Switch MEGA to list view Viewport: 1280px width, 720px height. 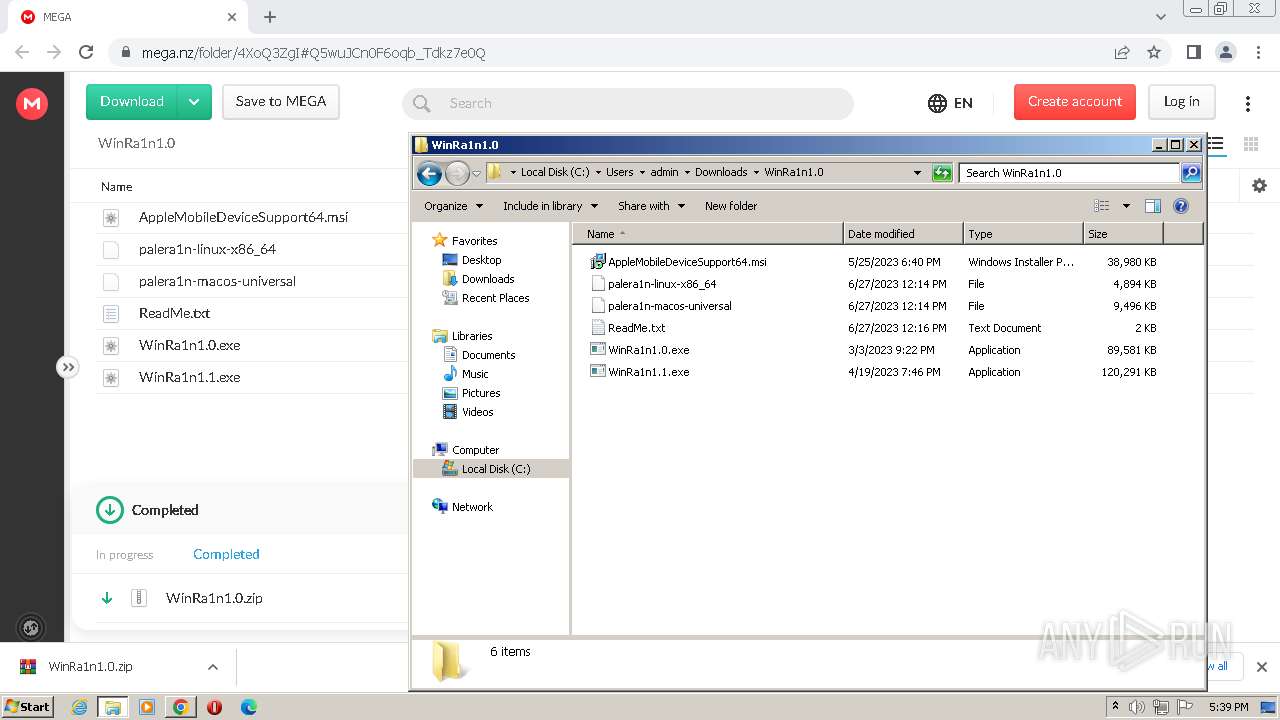[x=1216, y=144]
